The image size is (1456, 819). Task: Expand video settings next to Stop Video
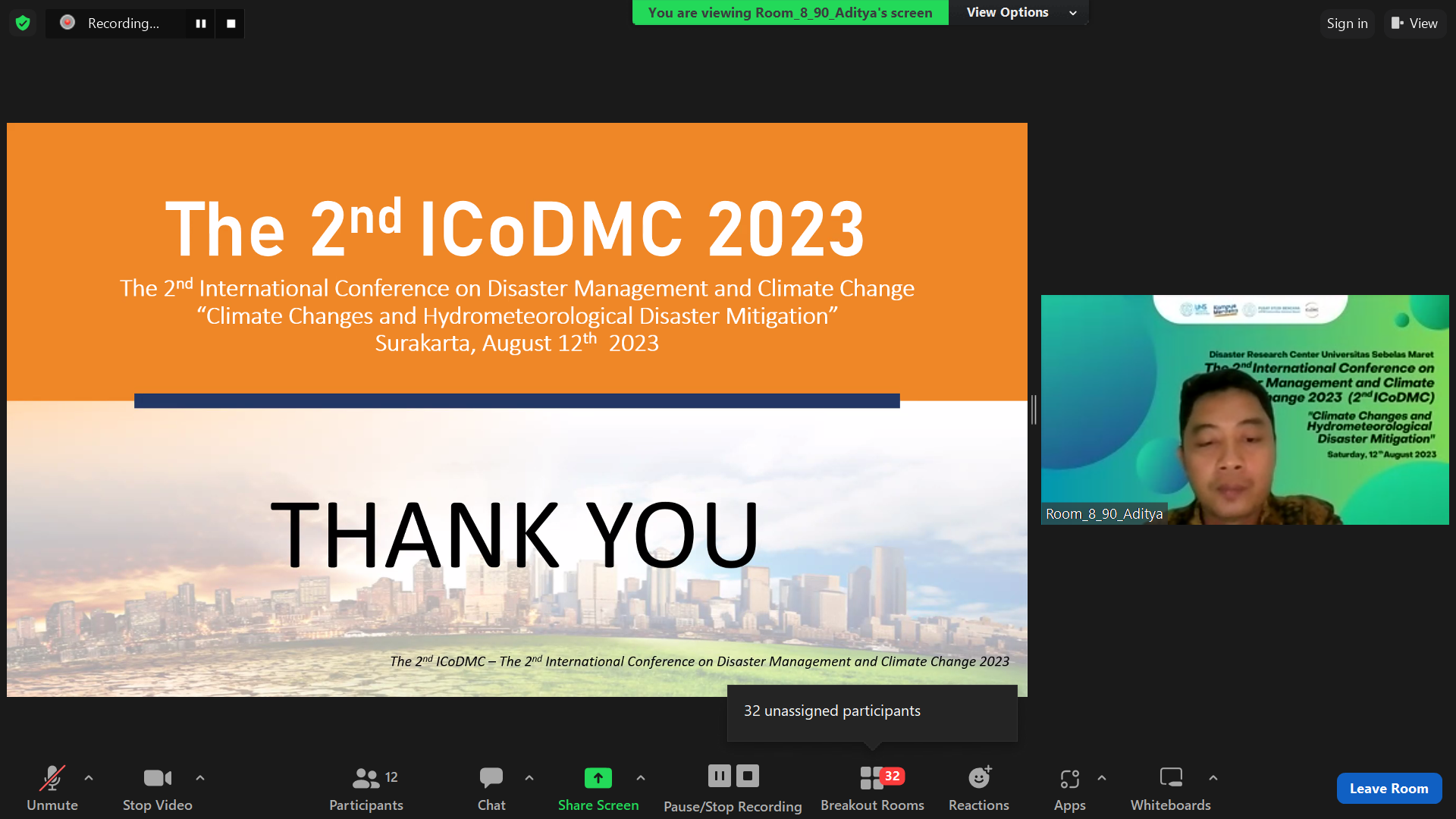(200, 777)
